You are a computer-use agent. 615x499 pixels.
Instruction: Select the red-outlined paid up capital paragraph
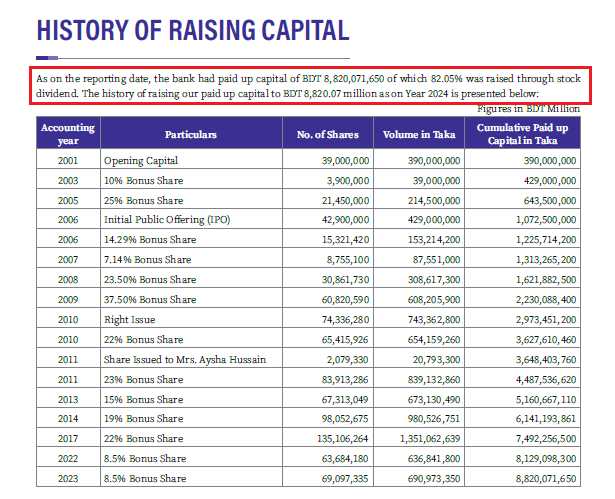click(x=310, y=85)
